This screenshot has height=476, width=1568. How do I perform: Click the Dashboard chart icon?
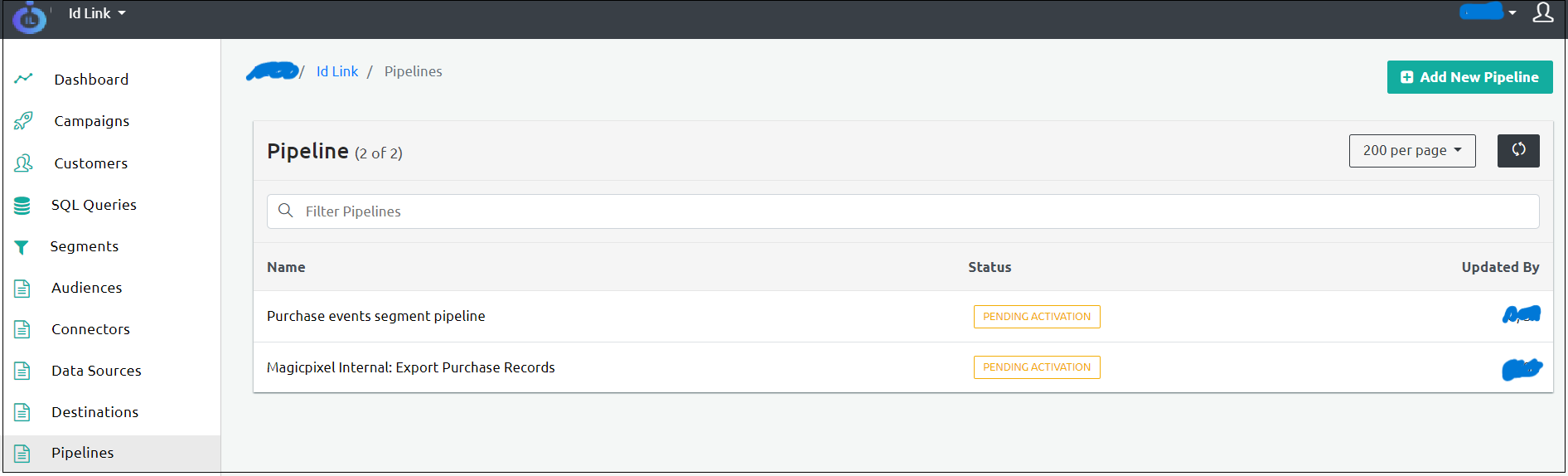(23, 79)
